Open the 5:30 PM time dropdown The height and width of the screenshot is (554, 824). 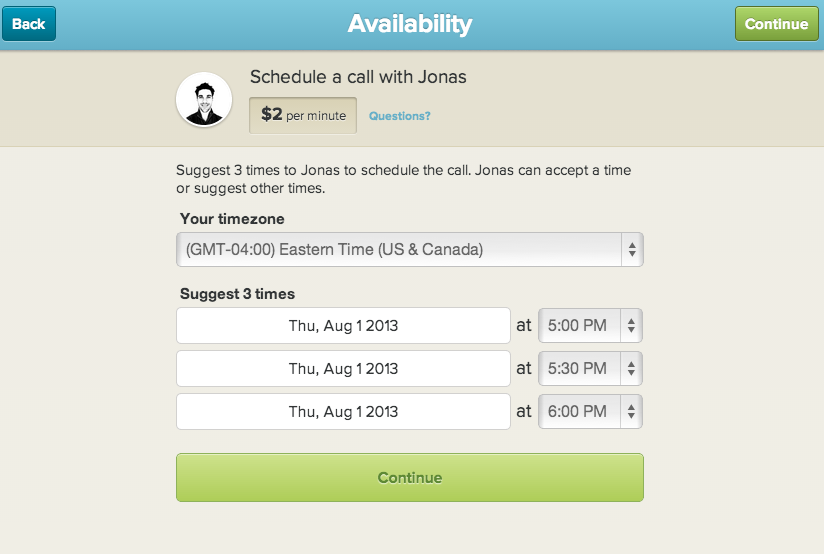pos(590,368)
